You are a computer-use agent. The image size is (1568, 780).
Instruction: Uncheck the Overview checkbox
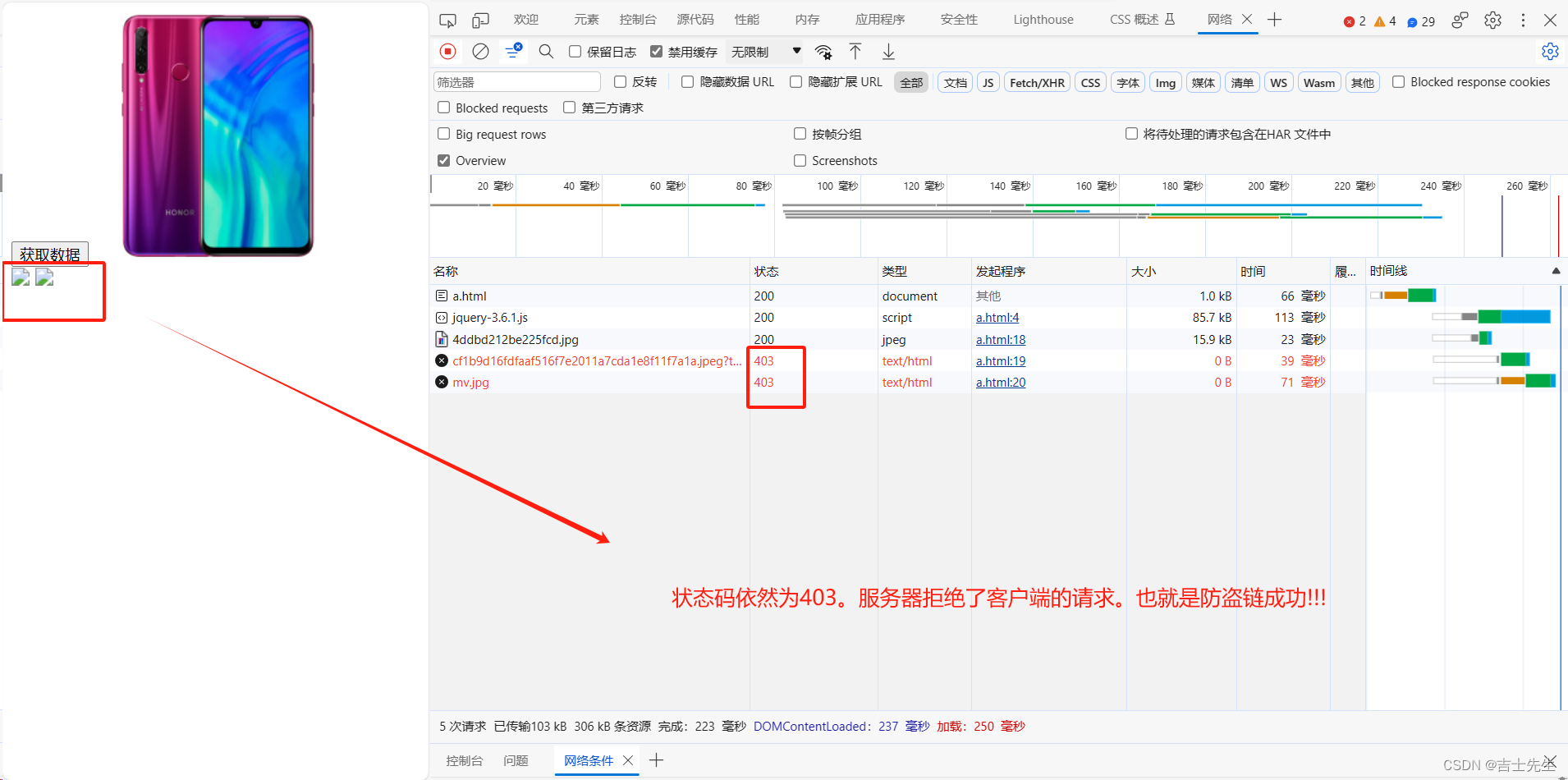[444, 160]
